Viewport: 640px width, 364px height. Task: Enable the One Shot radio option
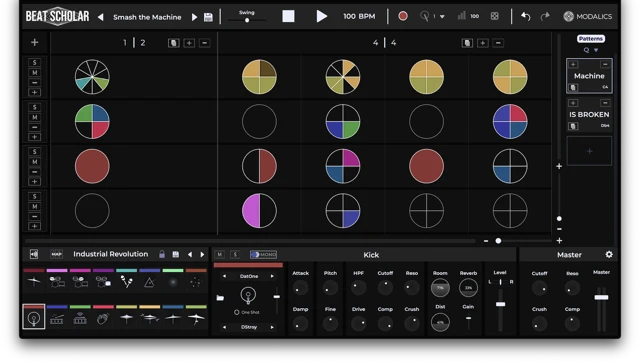237,312
